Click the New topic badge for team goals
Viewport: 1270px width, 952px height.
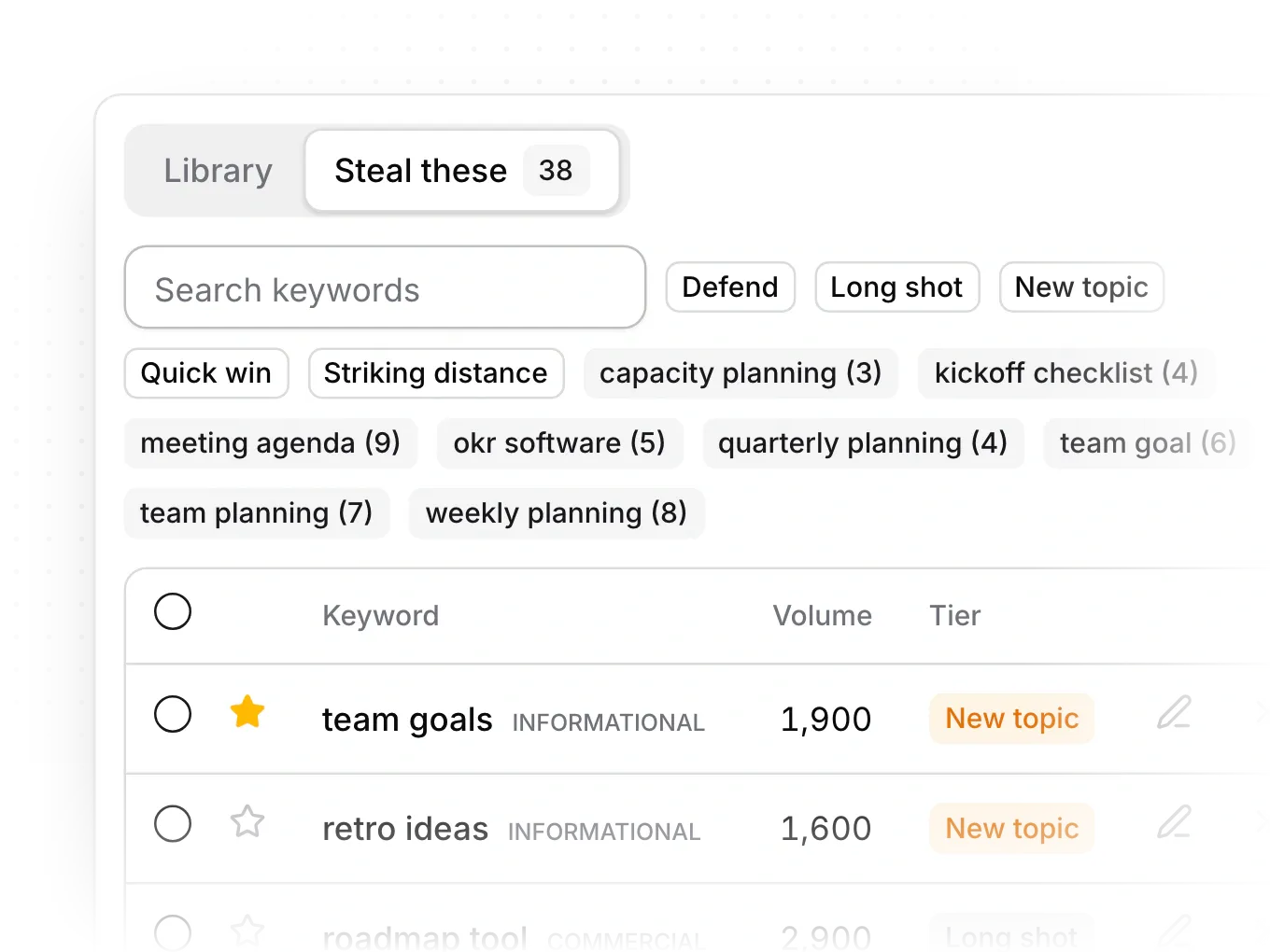(x=1011, y=719)
